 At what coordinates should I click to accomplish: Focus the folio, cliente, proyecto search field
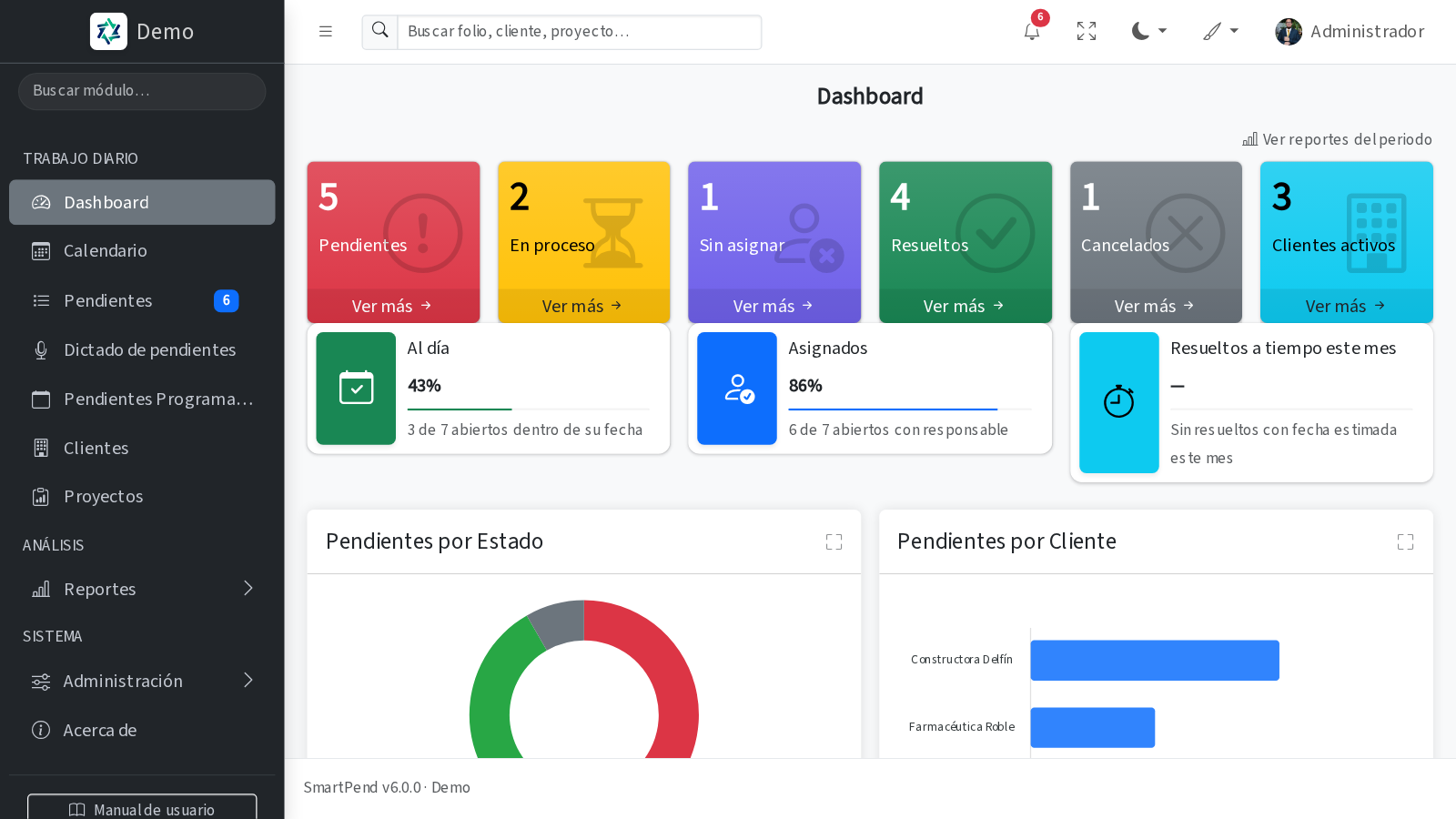[580, 32]
